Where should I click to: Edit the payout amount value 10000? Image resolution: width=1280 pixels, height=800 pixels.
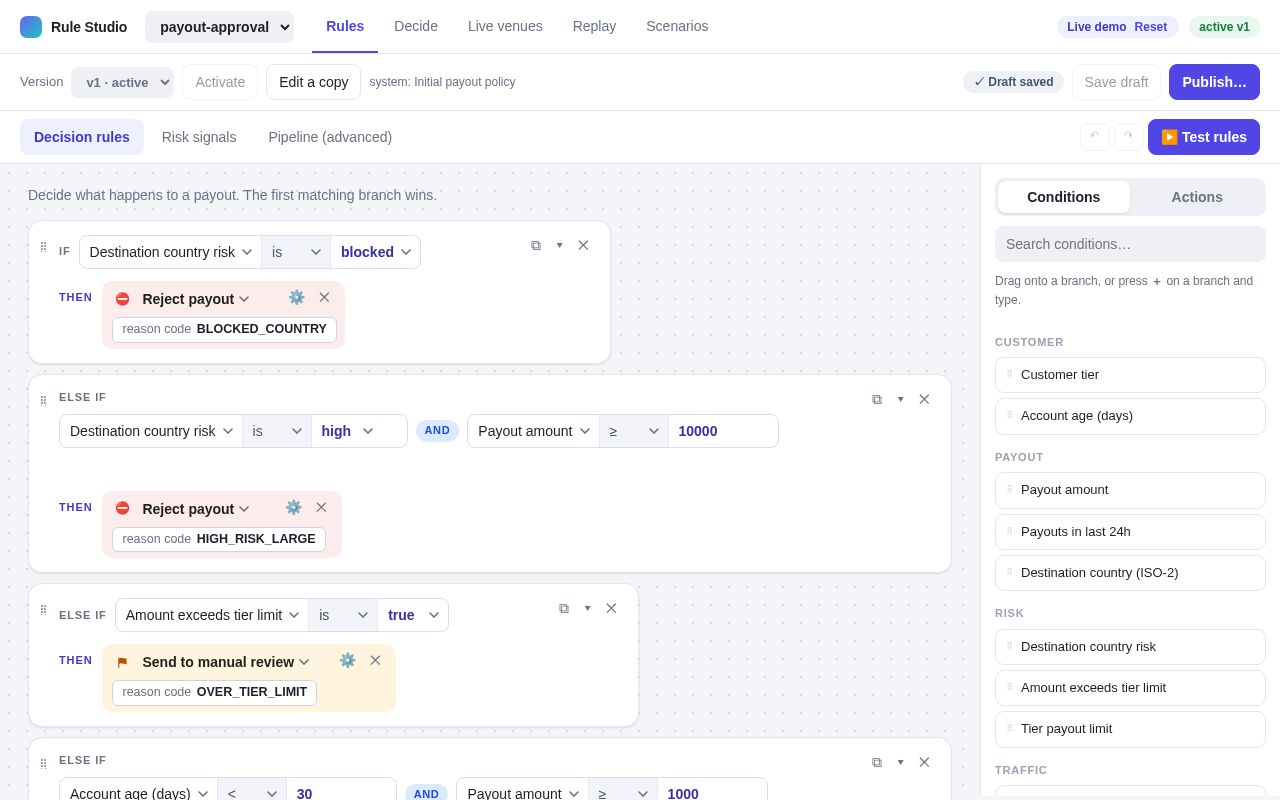[723, 431]
